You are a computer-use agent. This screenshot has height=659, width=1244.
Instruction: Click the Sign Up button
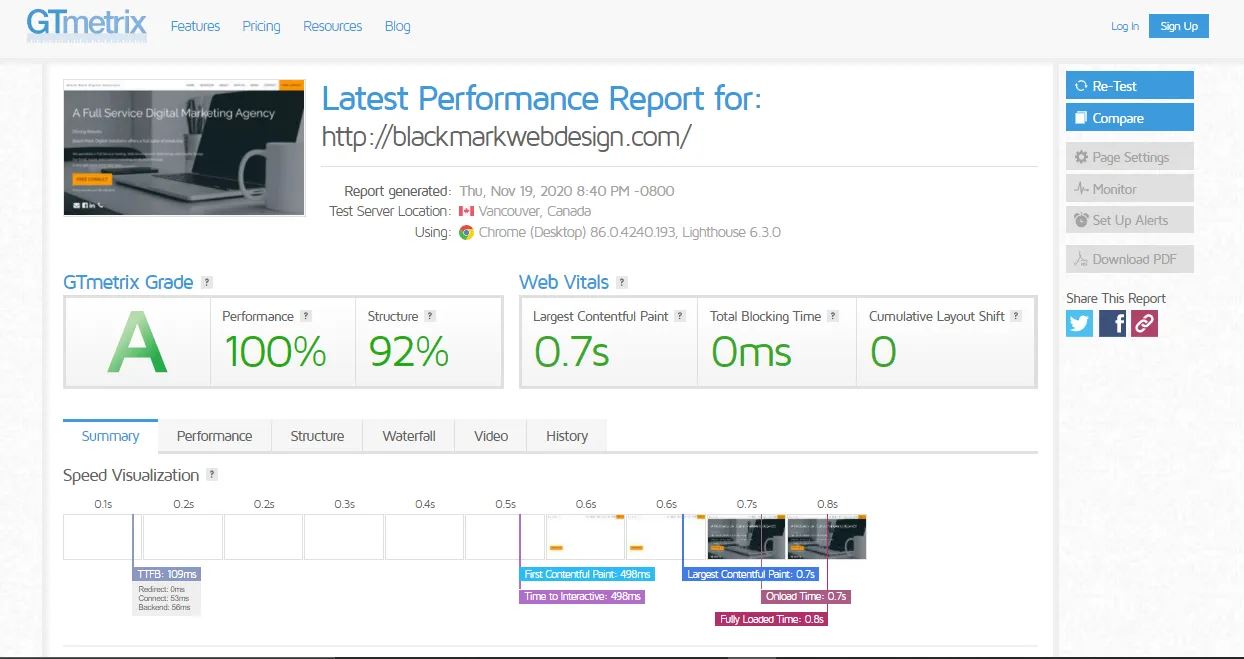[x=1179, y=26]
